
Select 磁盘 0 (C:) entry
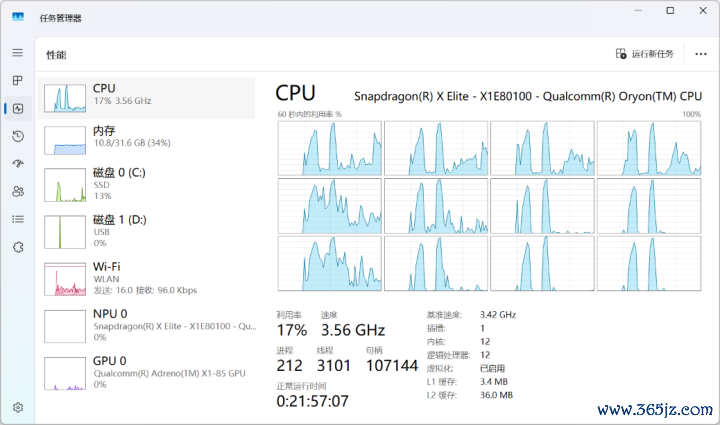coord(147,184)
